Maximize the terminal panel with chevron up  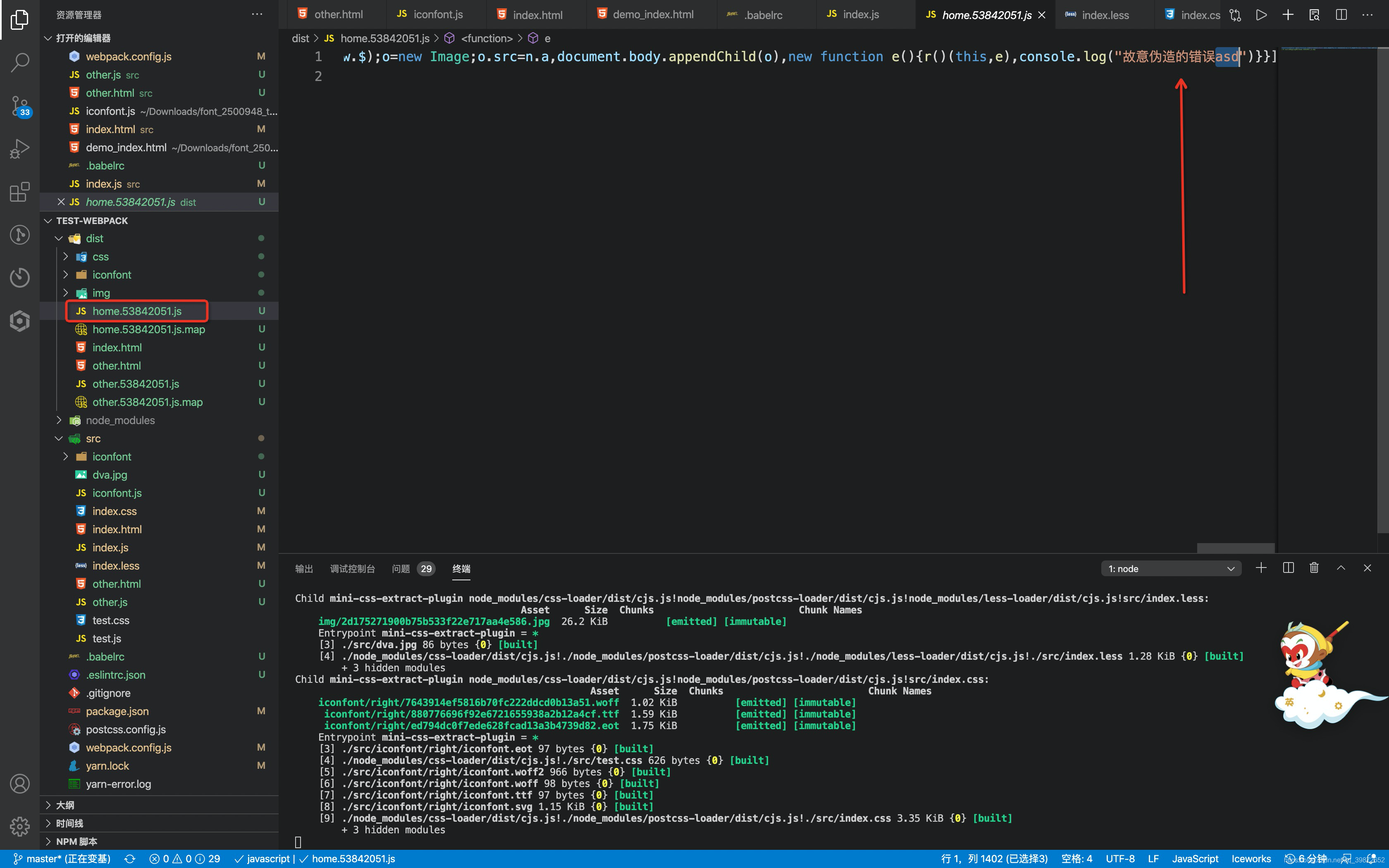pyautogui.click(x=1341, y=568)
